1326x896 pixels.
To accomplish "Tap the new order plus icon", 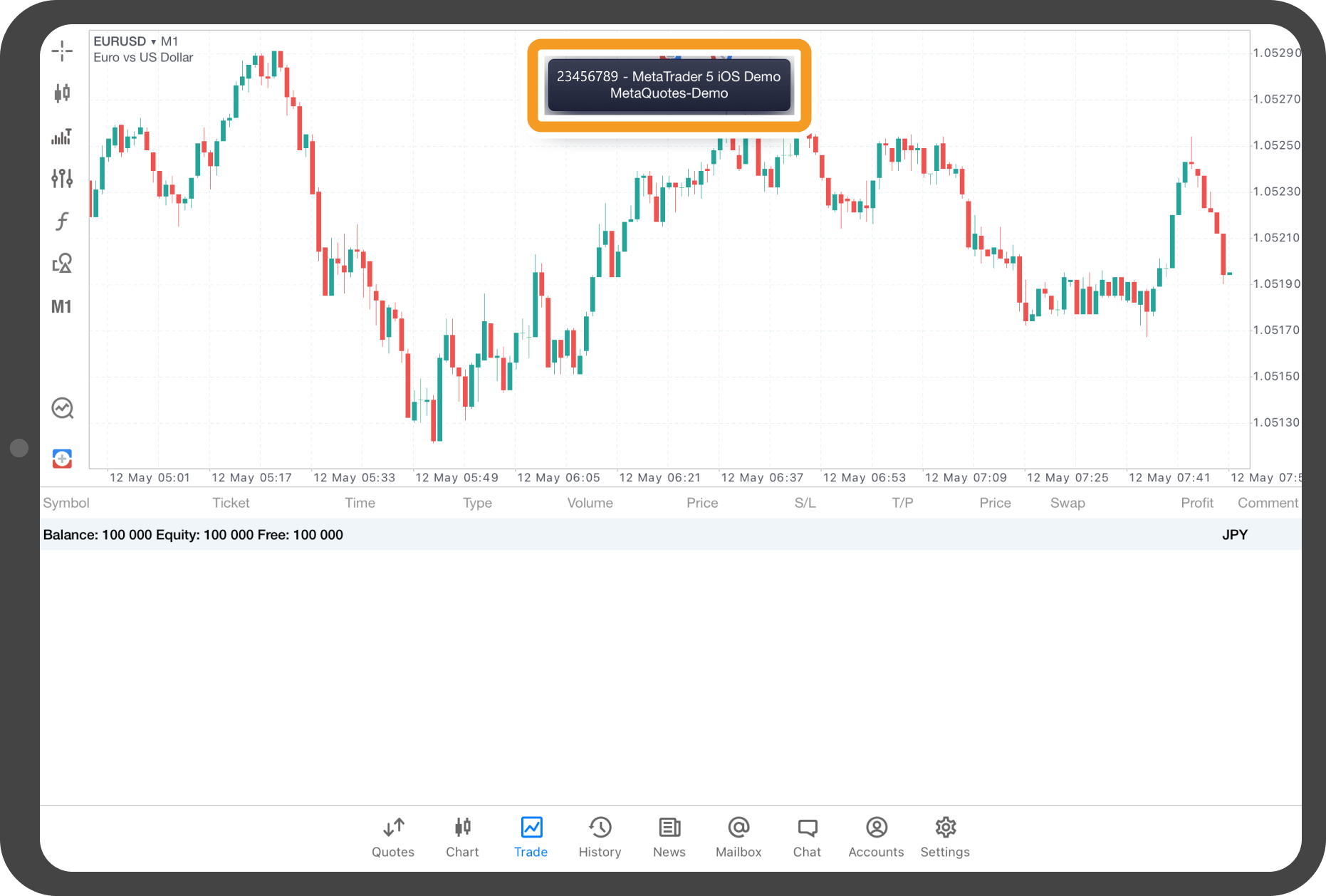I will tap(62, 458).
